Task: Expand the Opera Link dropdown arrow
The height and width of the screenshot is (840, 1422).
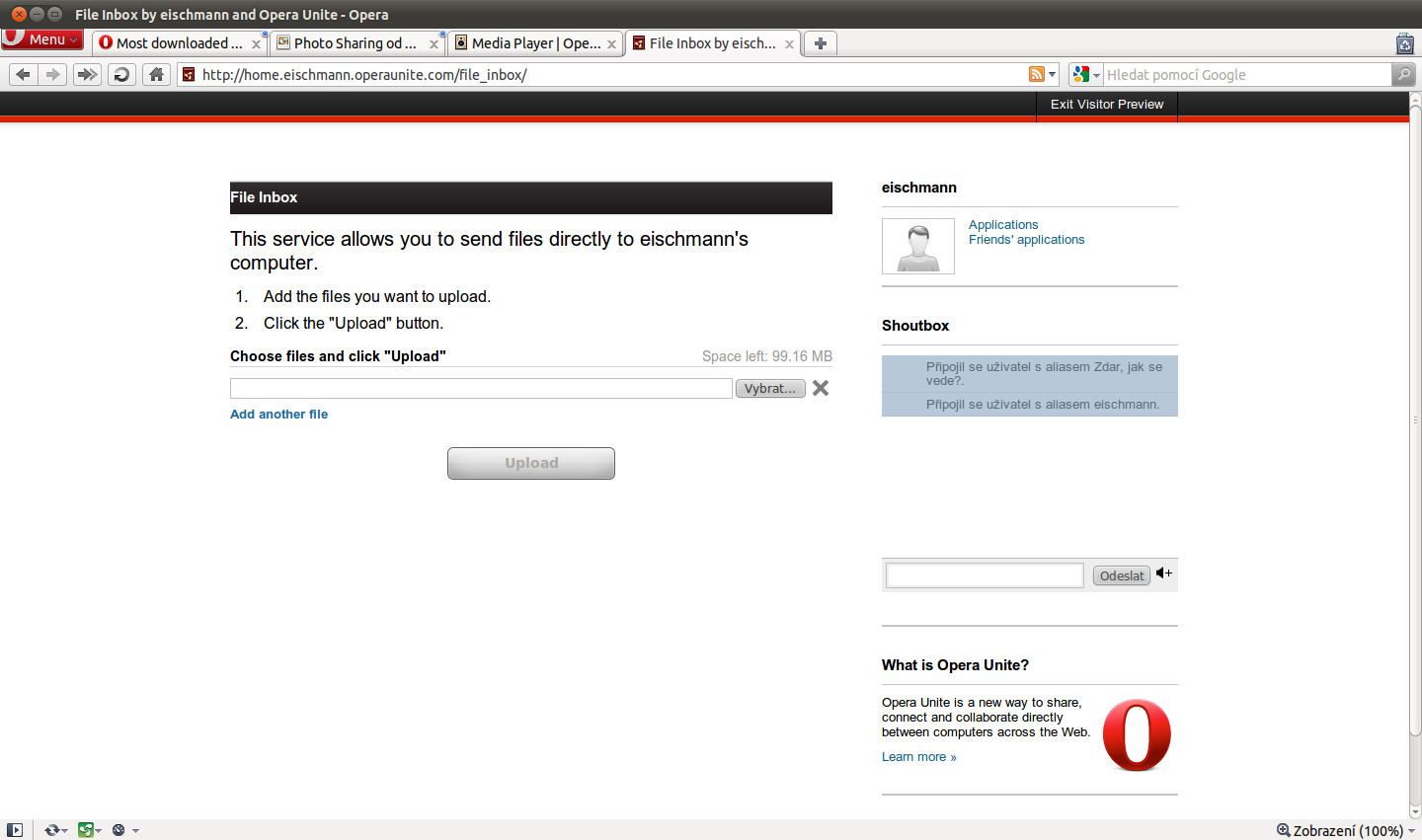Action: [x=65, y=831]
